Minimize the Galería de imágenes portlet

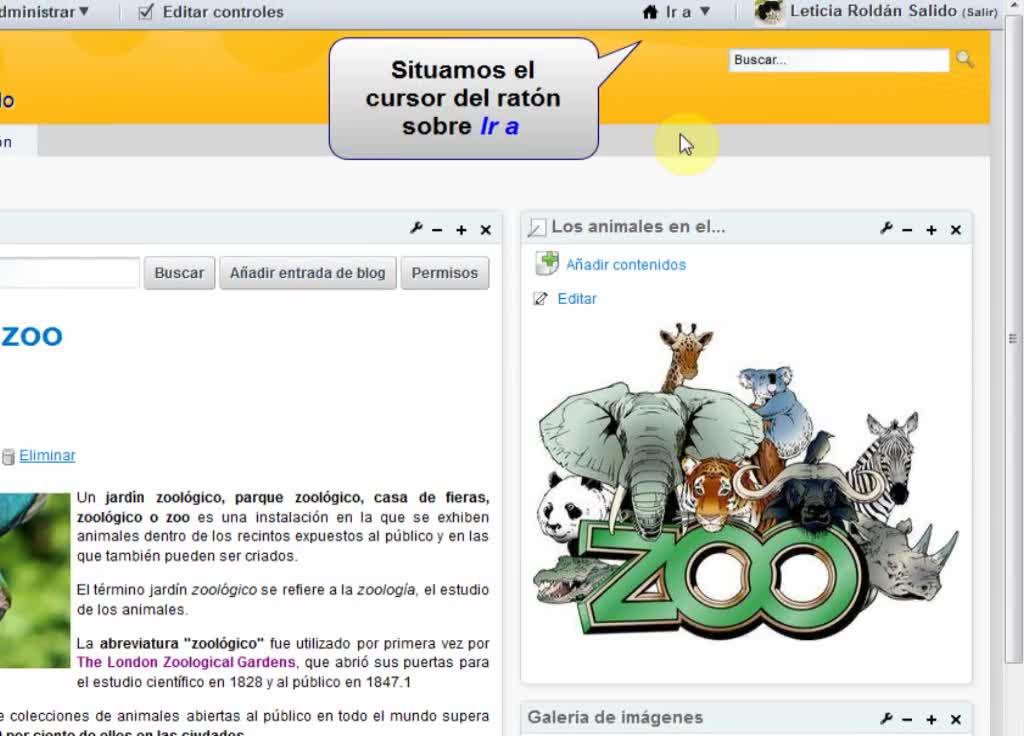tap(907, 720)
